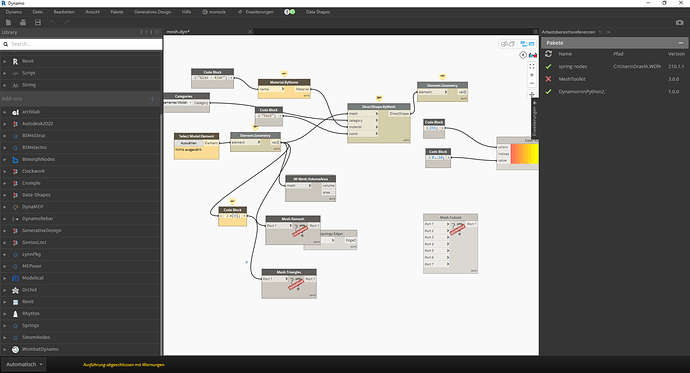Click the New file icon in toolbar
This screenshot has width=690, height=373.
tap(8, 22)
